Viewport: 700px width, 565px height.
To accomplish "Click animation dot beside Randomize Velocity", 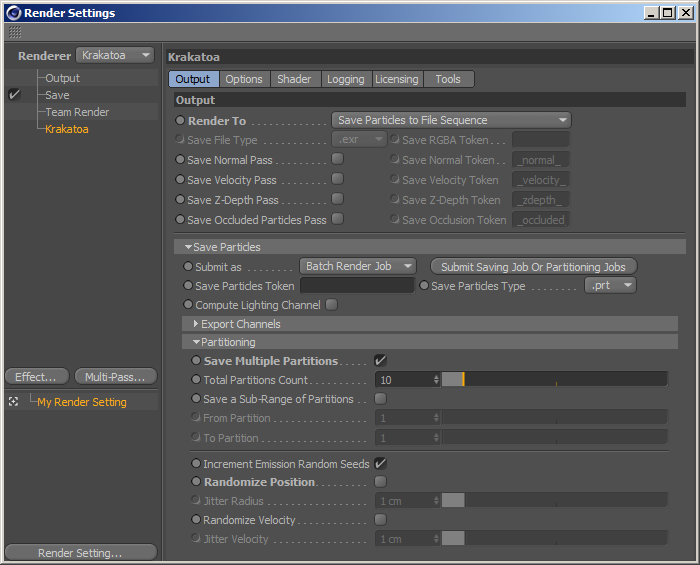I will tap(196, 519).
